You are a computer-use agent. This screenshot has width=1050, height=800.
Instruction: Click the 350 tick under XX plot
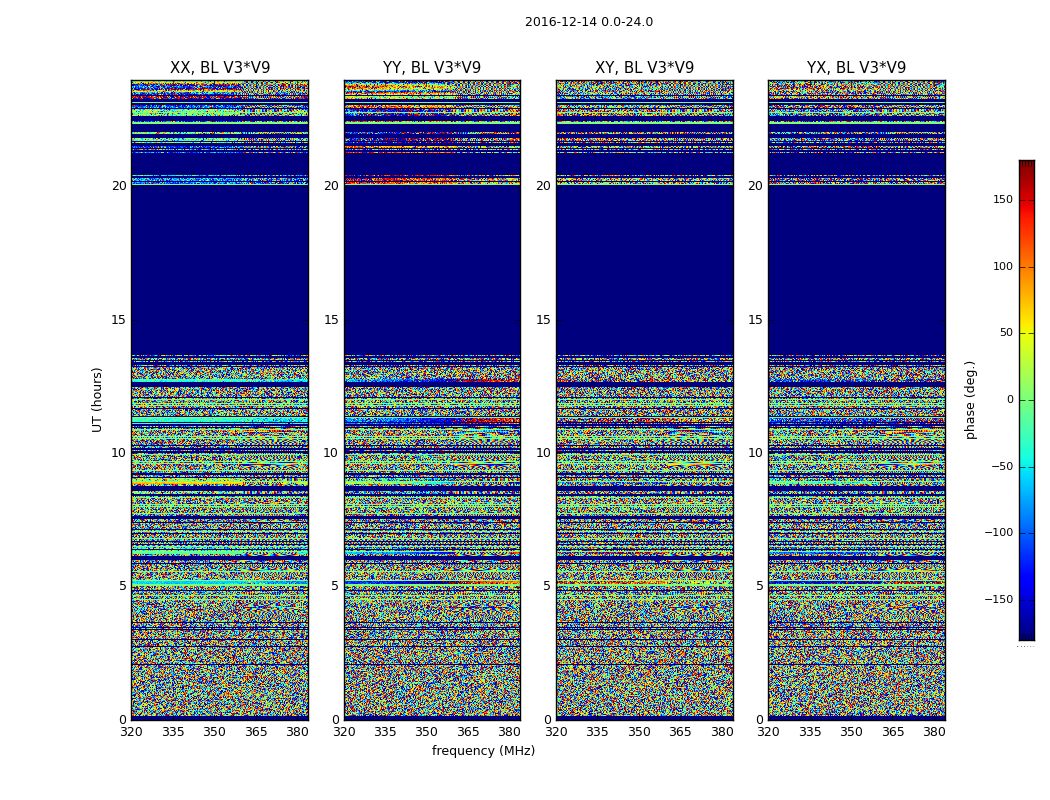point(214,732)
